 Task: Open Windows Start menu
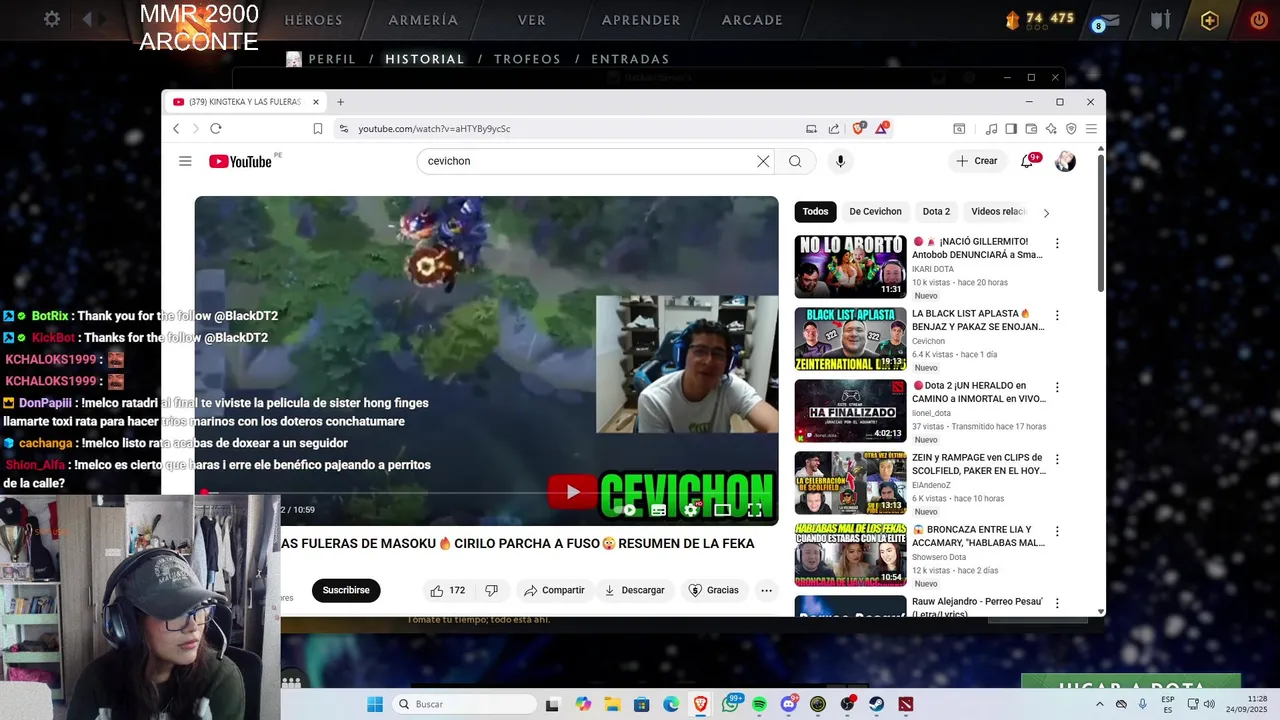click(x=375, y=704)
